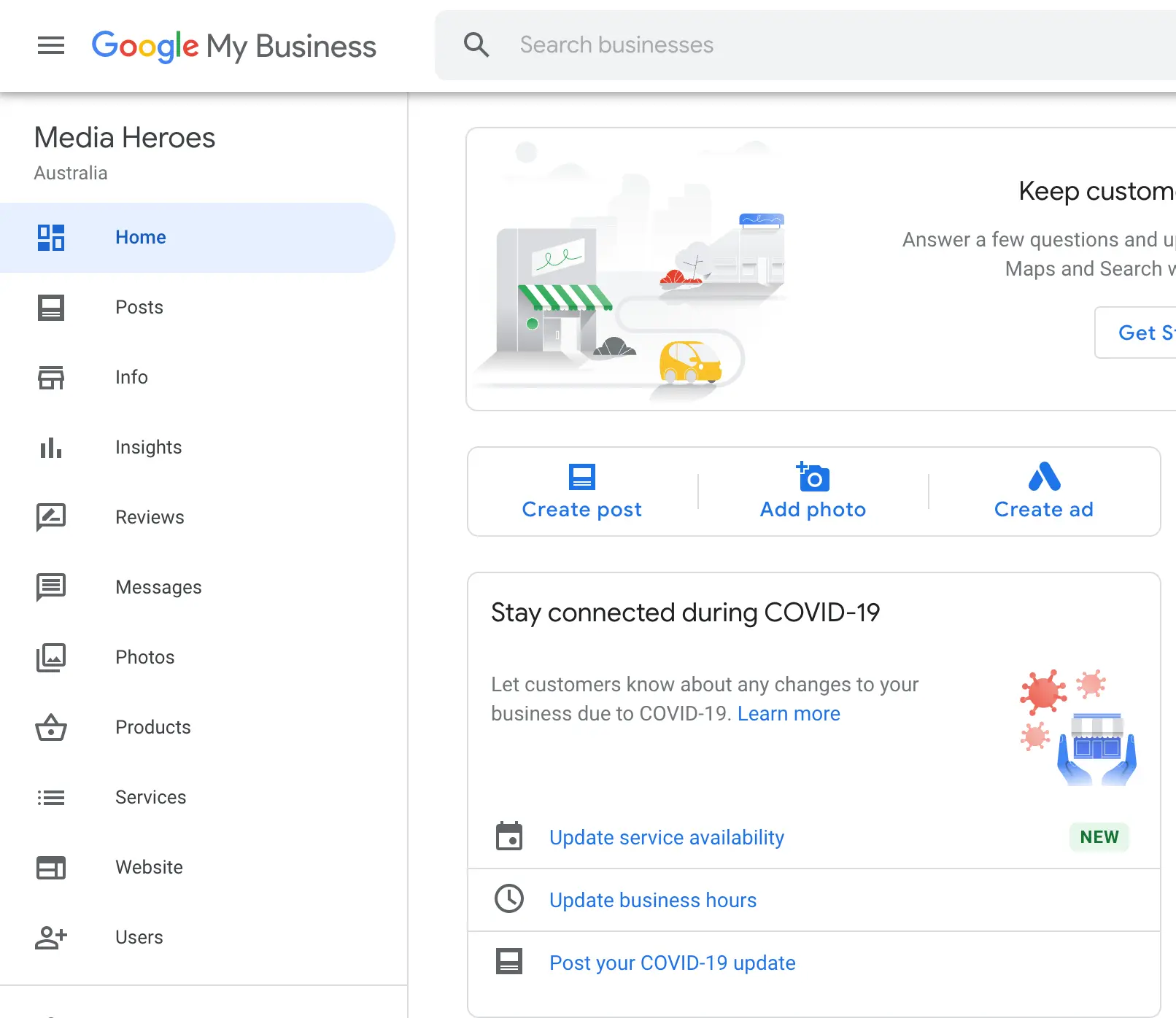Click the Posts sidebar icon
This screenshot has width=1176, height=1018.
51,308
